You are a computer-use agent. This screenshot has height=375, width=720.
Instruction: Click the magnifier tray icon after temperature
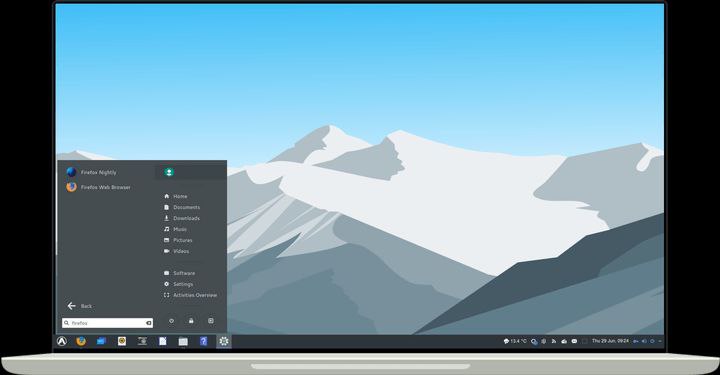click(534, 341)
